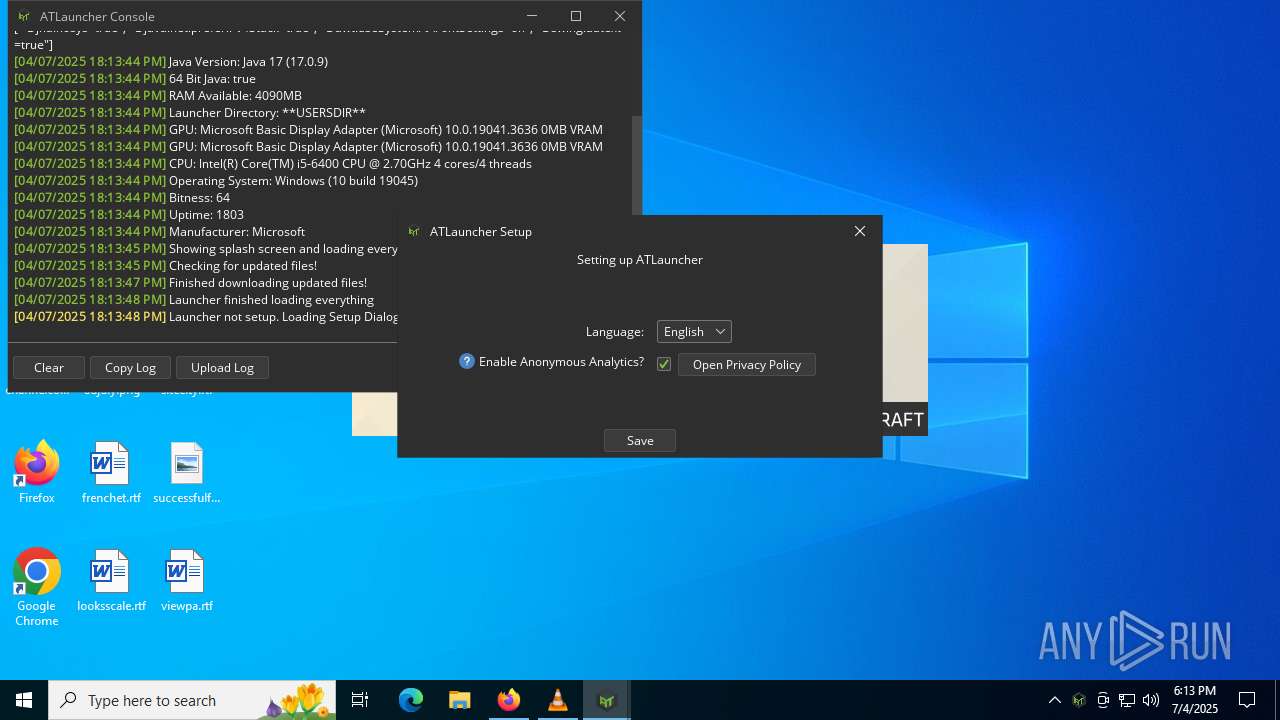
Task: Open the network status tray icon
Action: pos(1127,700)
